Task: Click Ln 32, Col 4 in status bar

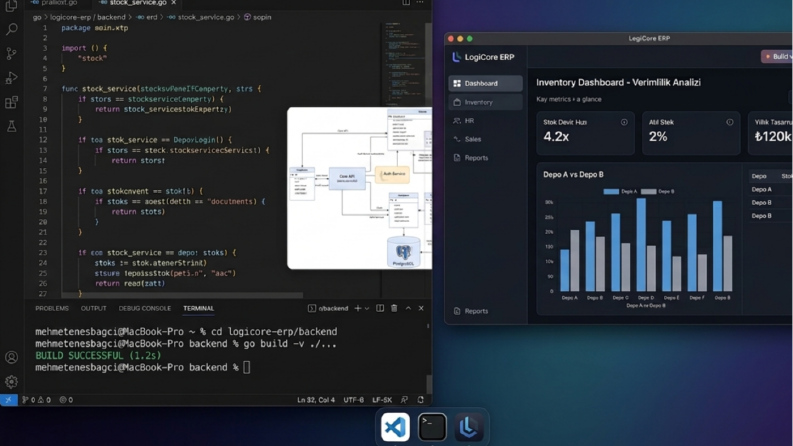Action: [316, 399]
